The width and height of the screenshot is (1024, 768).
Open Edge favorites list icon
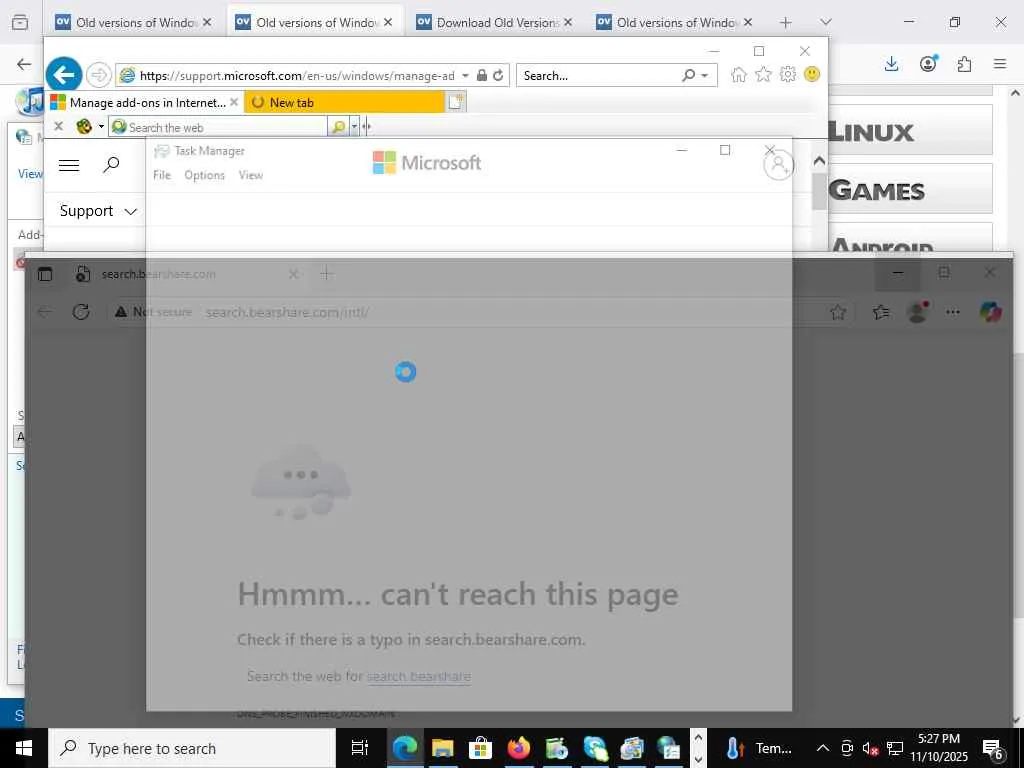point(881,312)
